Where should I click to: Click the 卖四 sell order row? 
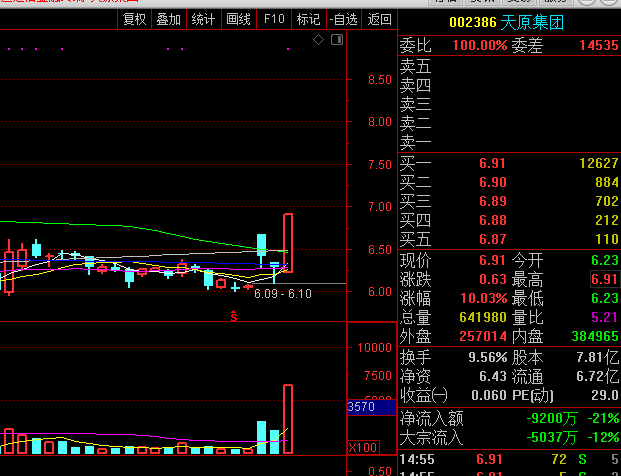tap(509, 85)
